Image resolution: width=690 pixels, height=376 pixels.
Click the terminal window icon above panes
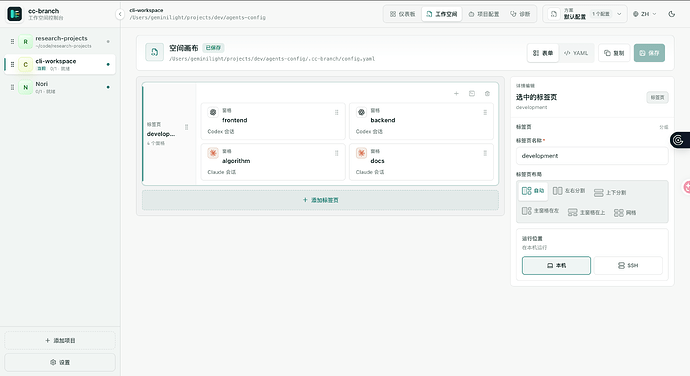(472, 93)
